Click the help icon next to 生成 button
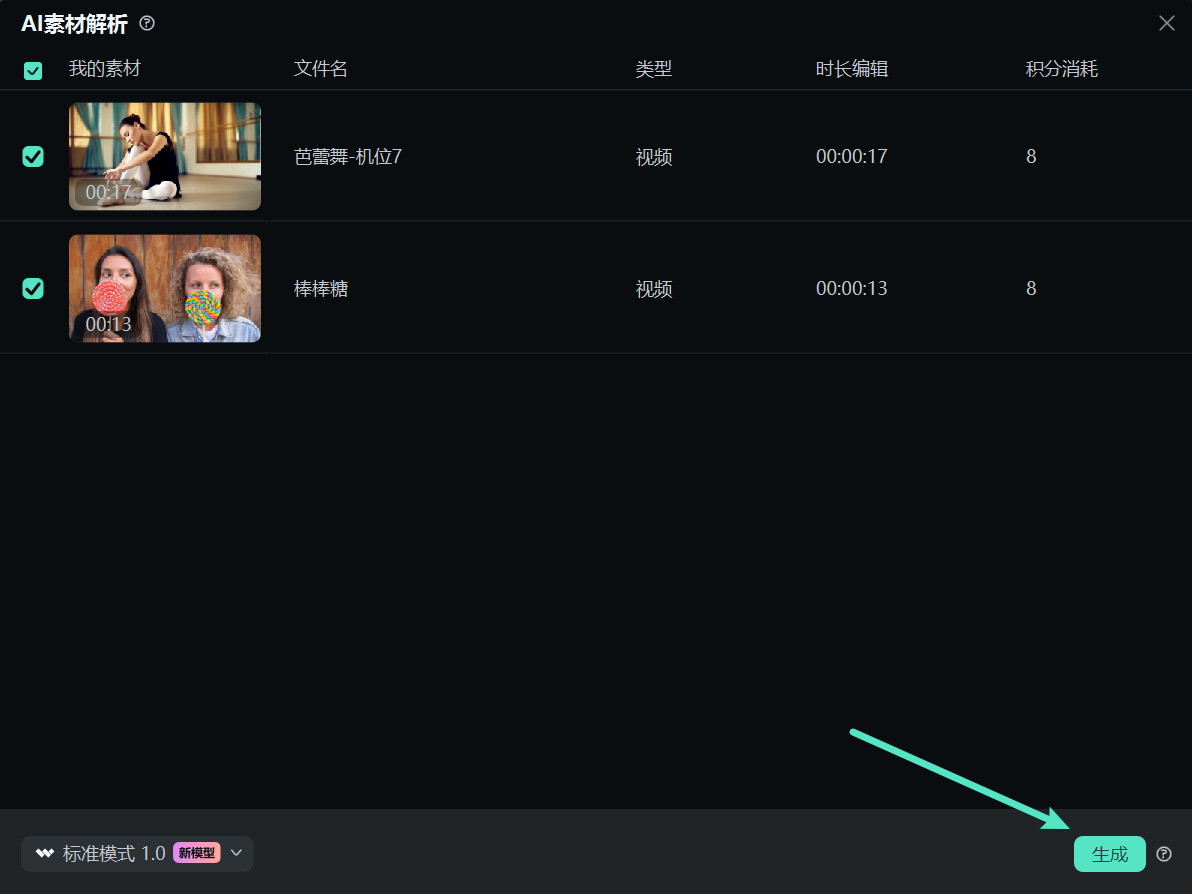This screenshot has height=894, width=1192. tap(1164, 854)
